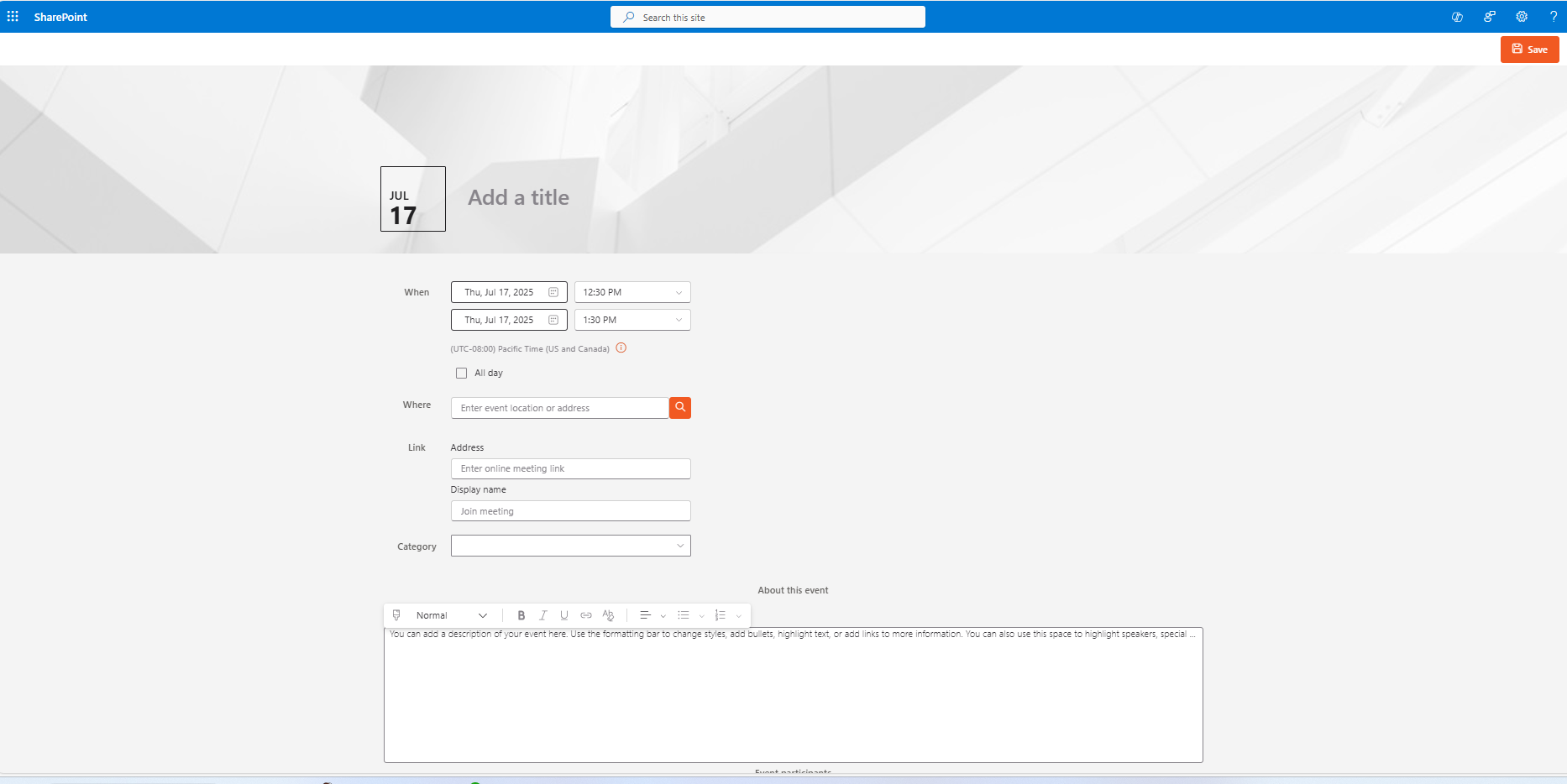Click the event location address field

point(560,408)
